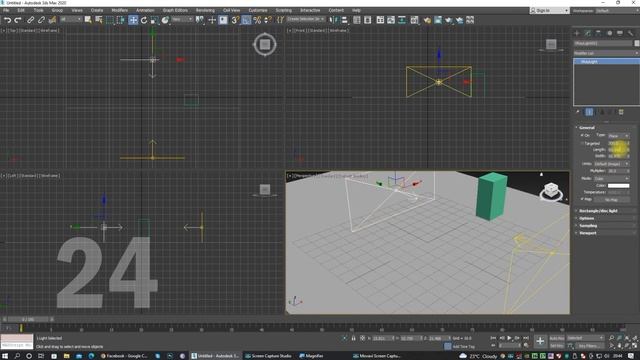The image size is (640, 360).
Task: Toggle the Percent Snap icon
Action: (257, 20)
